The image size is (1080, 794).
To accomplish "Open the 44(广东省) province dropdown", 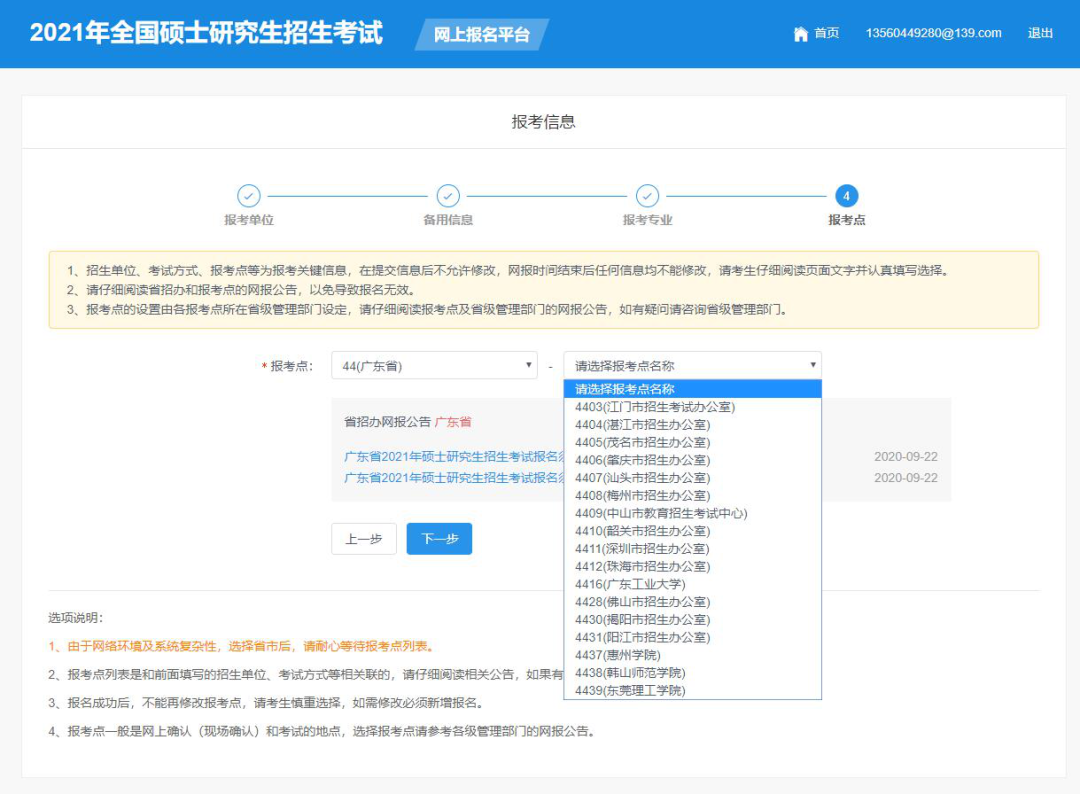I will [434, 366].
